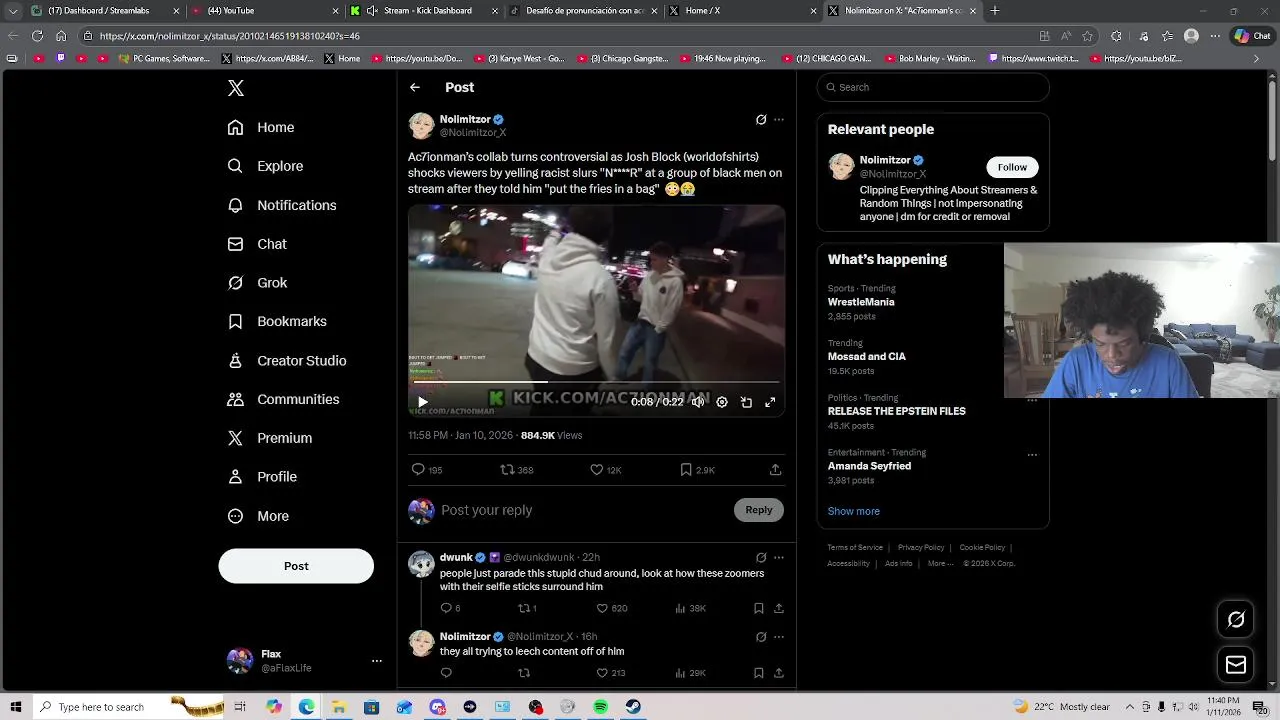View analytics 38K on dwunk's reply
Screen dimensions: 1280x720
tap(691, 608)
